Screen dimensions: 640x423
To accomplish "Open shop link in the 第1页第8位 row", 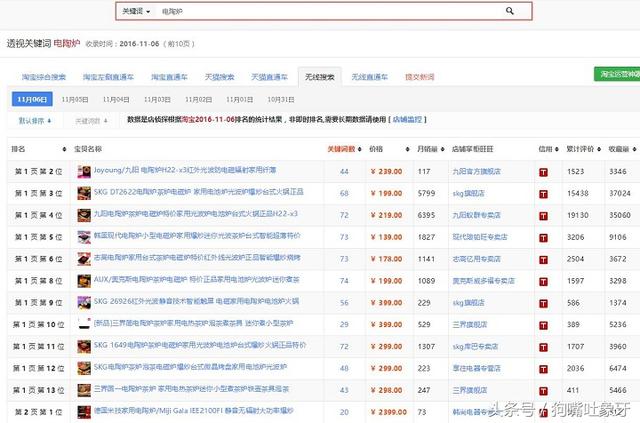I will click(483, 281).
